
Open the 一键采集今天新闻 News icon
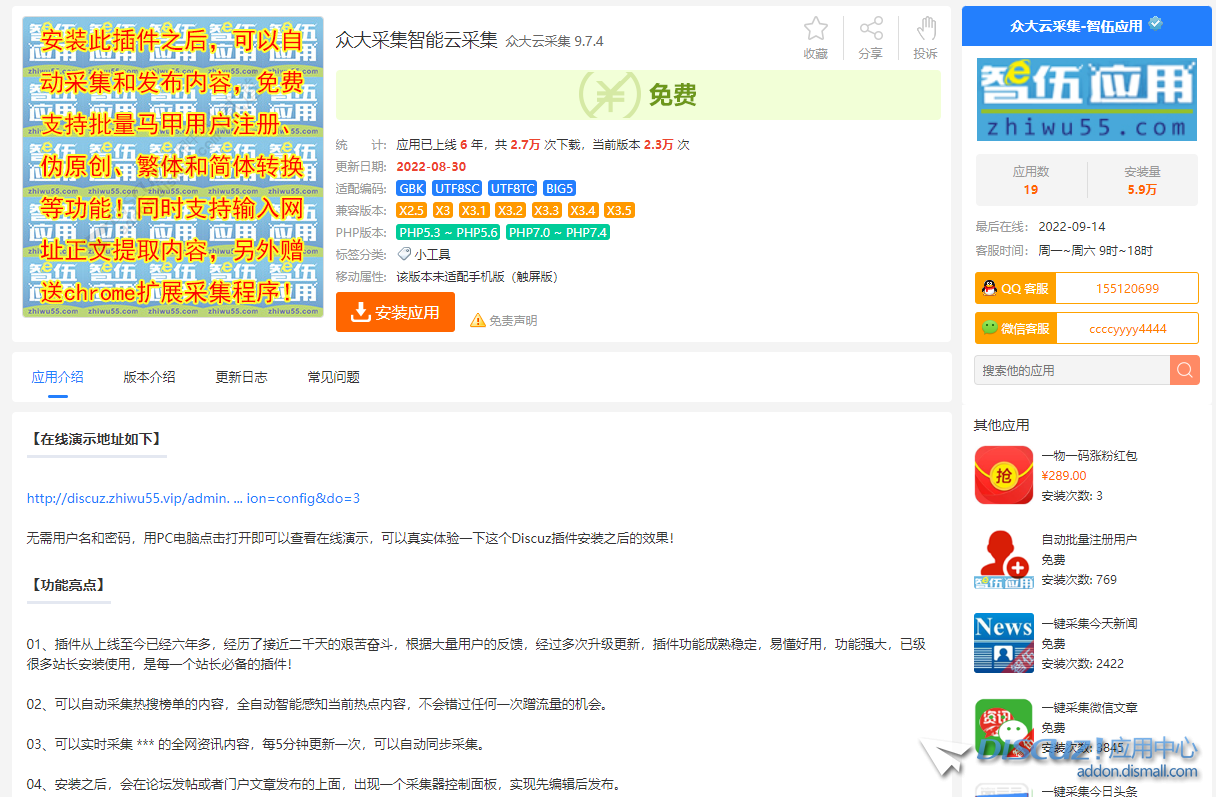tap(1004, 643)
